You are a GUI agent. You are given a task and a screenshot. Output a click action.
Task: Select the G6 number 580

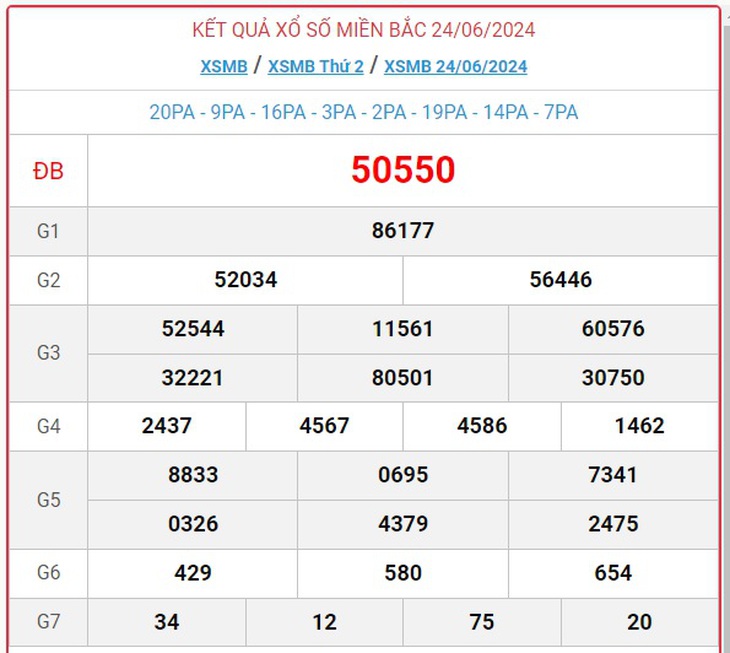pyautogui.click(x=403, y=573)
